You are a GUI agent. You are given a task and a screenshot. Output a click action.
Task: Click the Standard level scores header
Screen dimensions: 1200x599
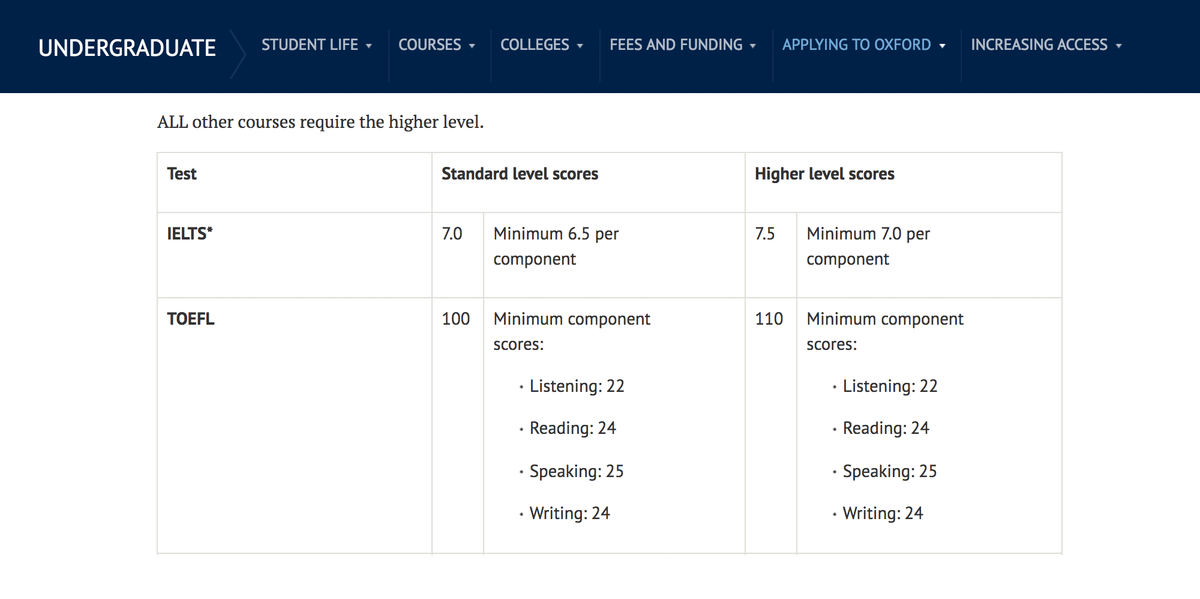(520, 173)
